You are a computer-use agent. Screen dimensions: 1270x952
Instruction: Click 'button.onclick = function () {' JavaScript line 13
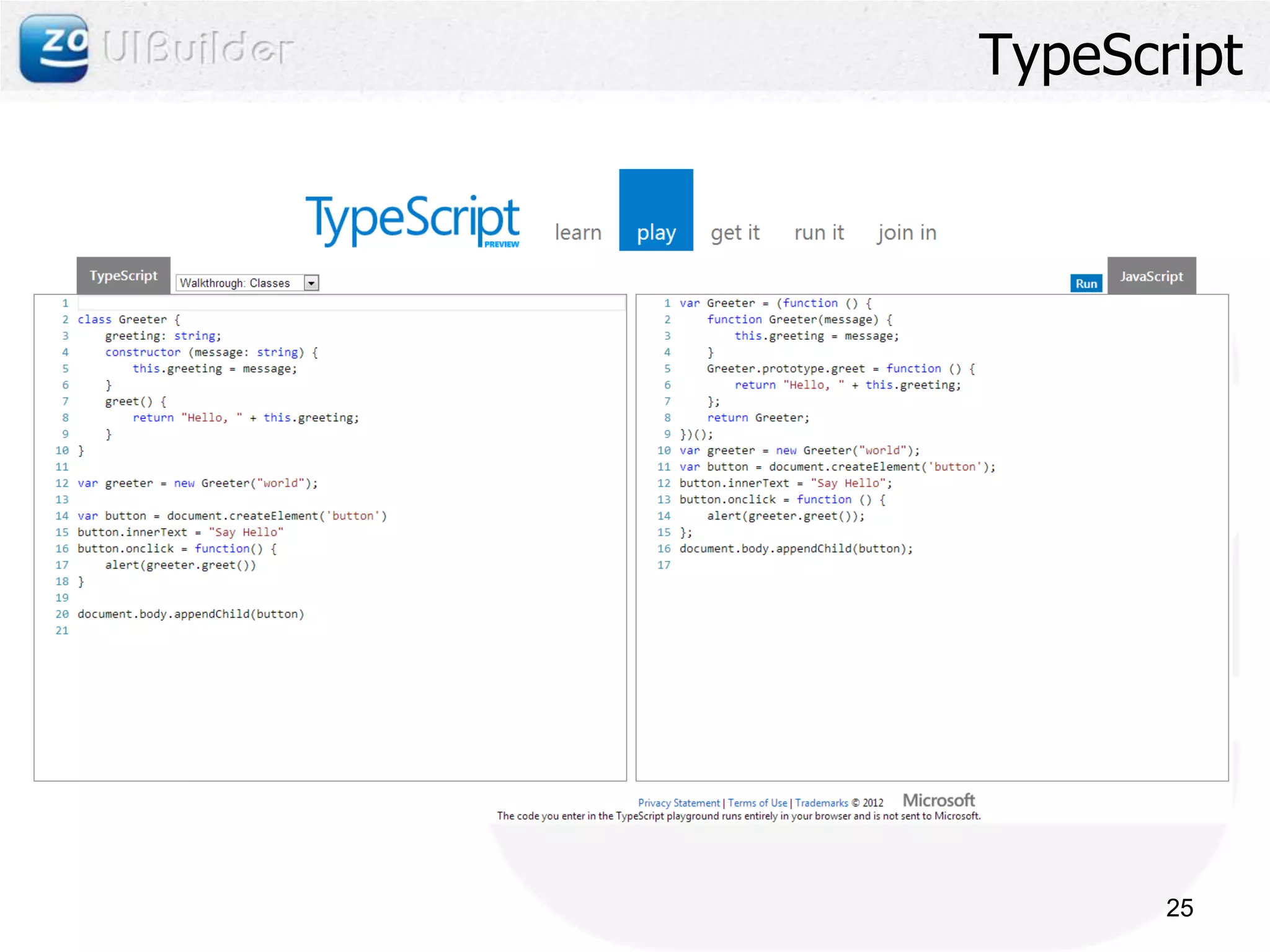pyautogui.click(x=783, y=500)
